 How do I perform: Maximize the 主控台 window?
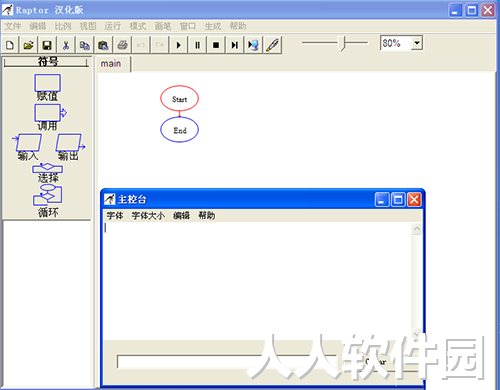point(398,200)
